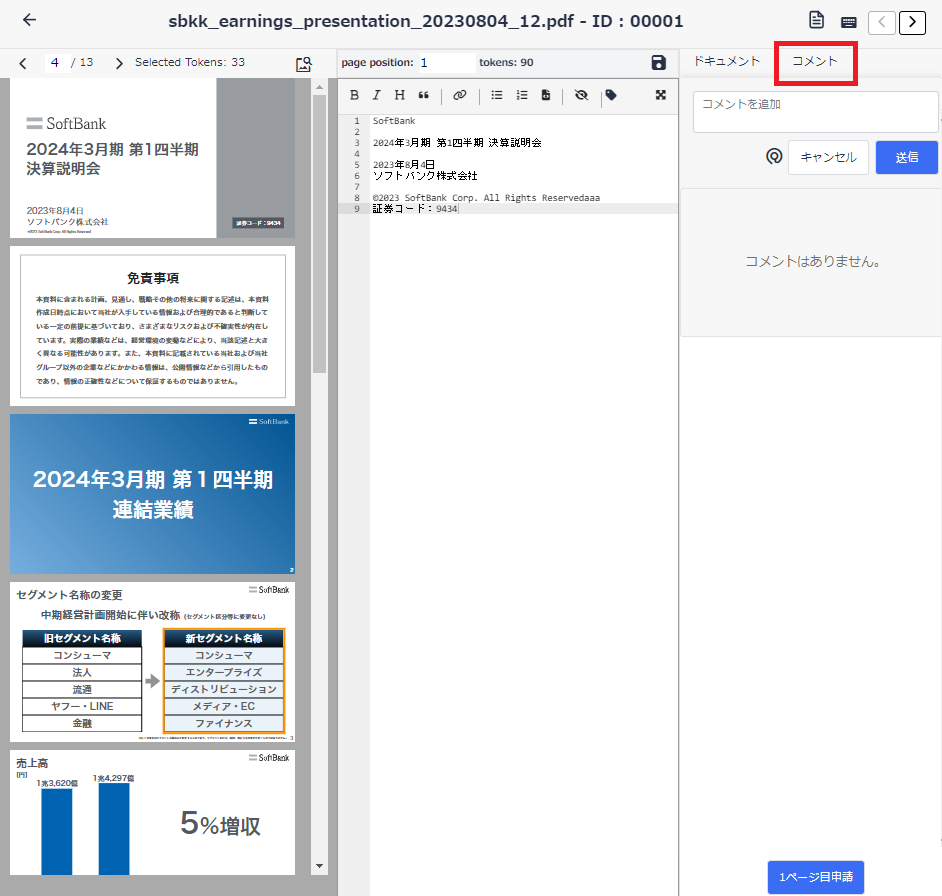Switch to the ドキュメント tab

tap(727, 61)
